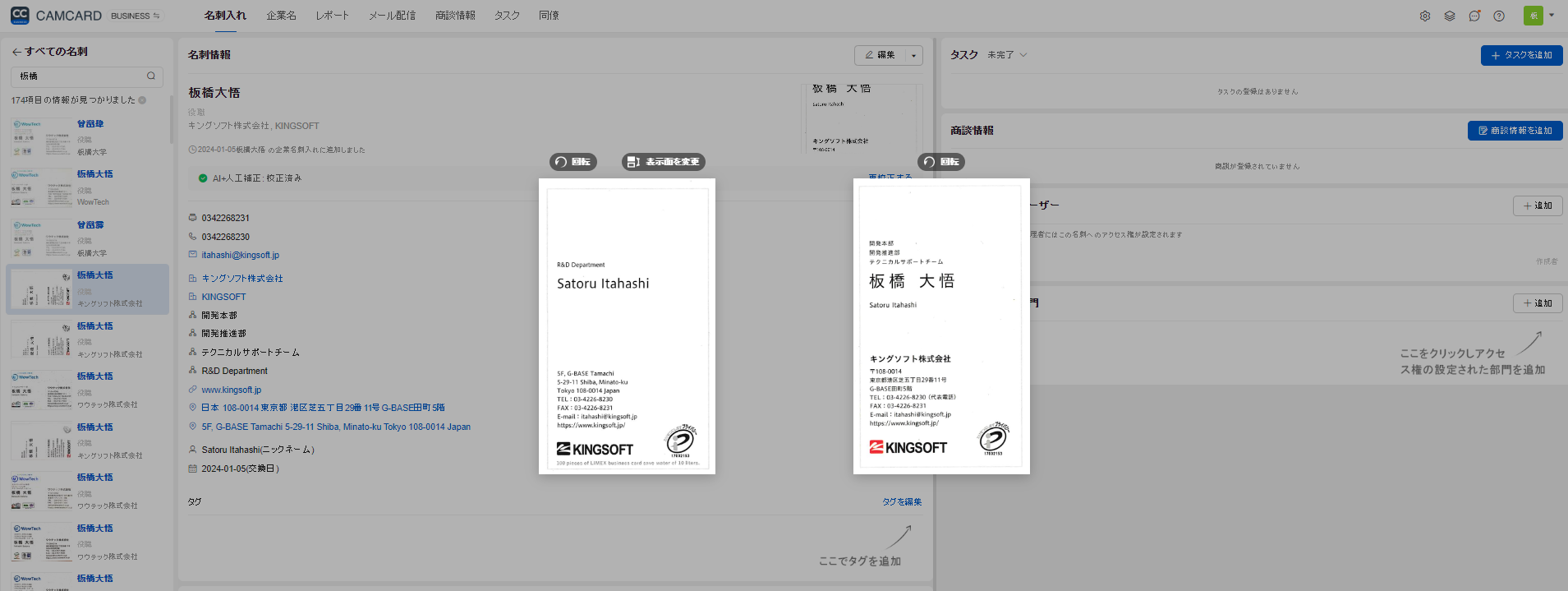1568x591 pixels.
Task: Click the small card thumbnail in 名刺情報 panel
Action: [x=862, y=119]
